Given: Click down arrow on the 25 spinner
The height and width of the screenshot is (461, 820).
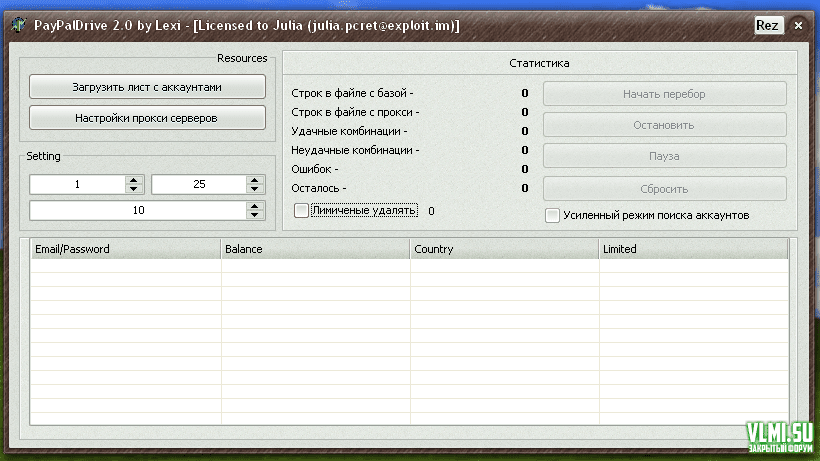Looking at the screenshot, I should click(255, 189).
